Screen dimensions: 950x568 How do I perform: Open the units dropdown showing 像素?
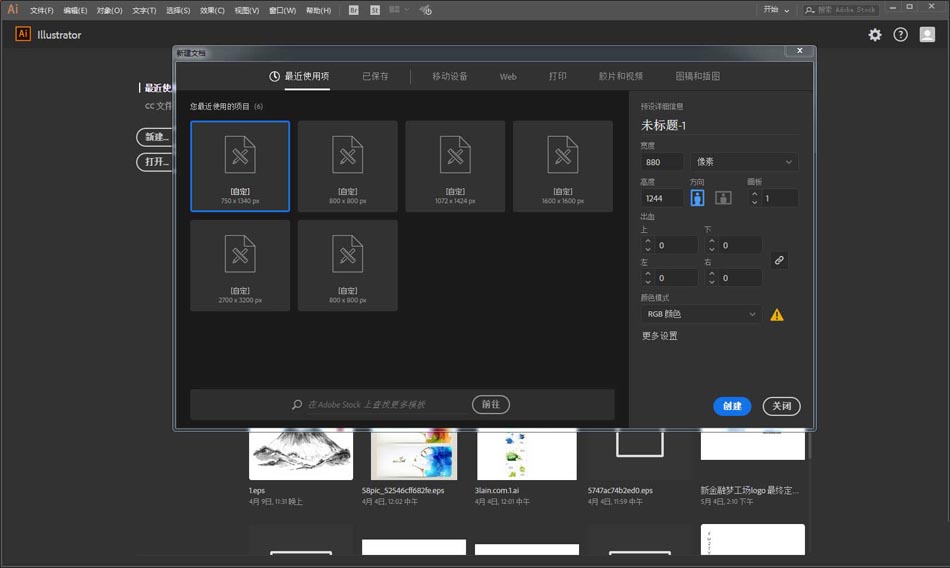click(x=744, y=162)
